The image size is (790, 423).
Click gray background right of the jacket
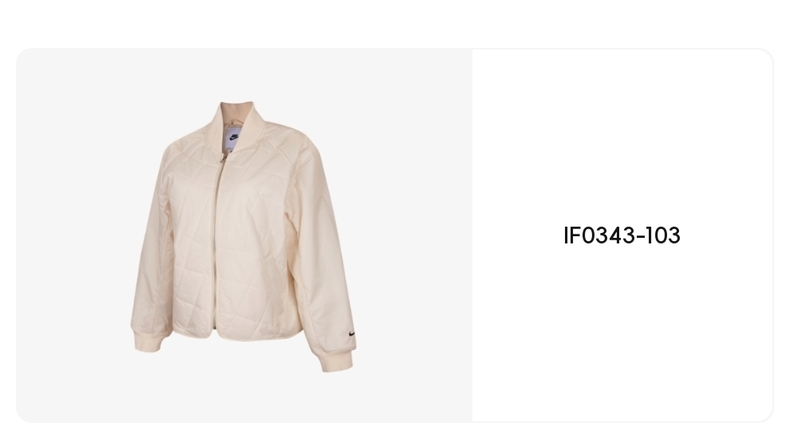click(x=413, y=237)
